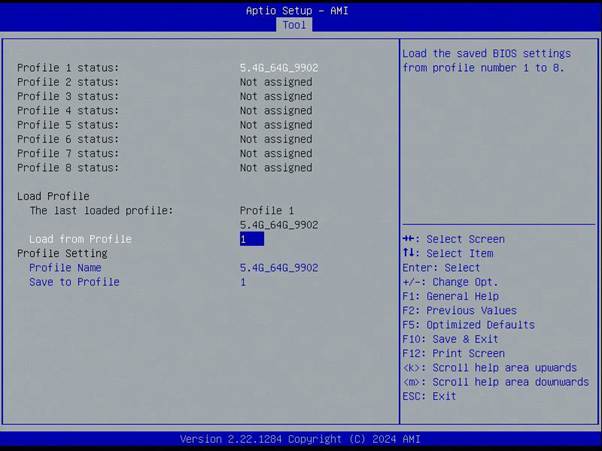Click Scroll help area downwards hint

496,382
